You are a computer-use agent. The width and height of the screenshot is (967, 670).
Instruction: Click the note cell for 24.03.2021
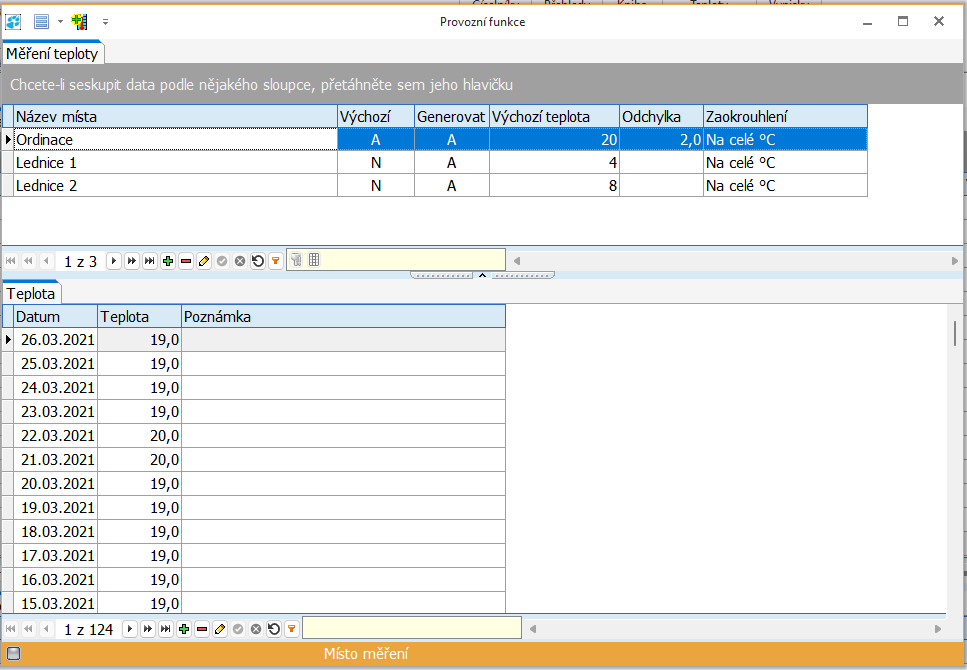click(x=344, y=387)
